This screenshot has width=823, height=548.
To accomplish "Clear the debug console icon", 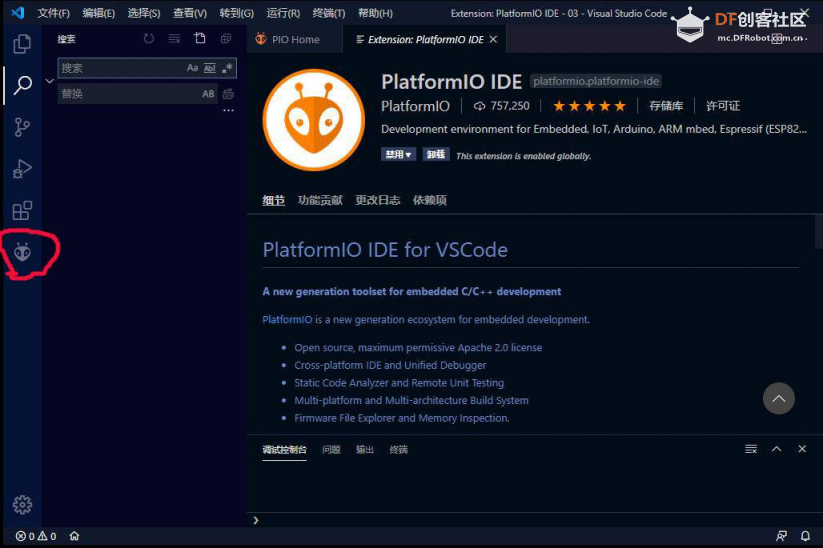I will pyautogui.click(x=751, y=449).
